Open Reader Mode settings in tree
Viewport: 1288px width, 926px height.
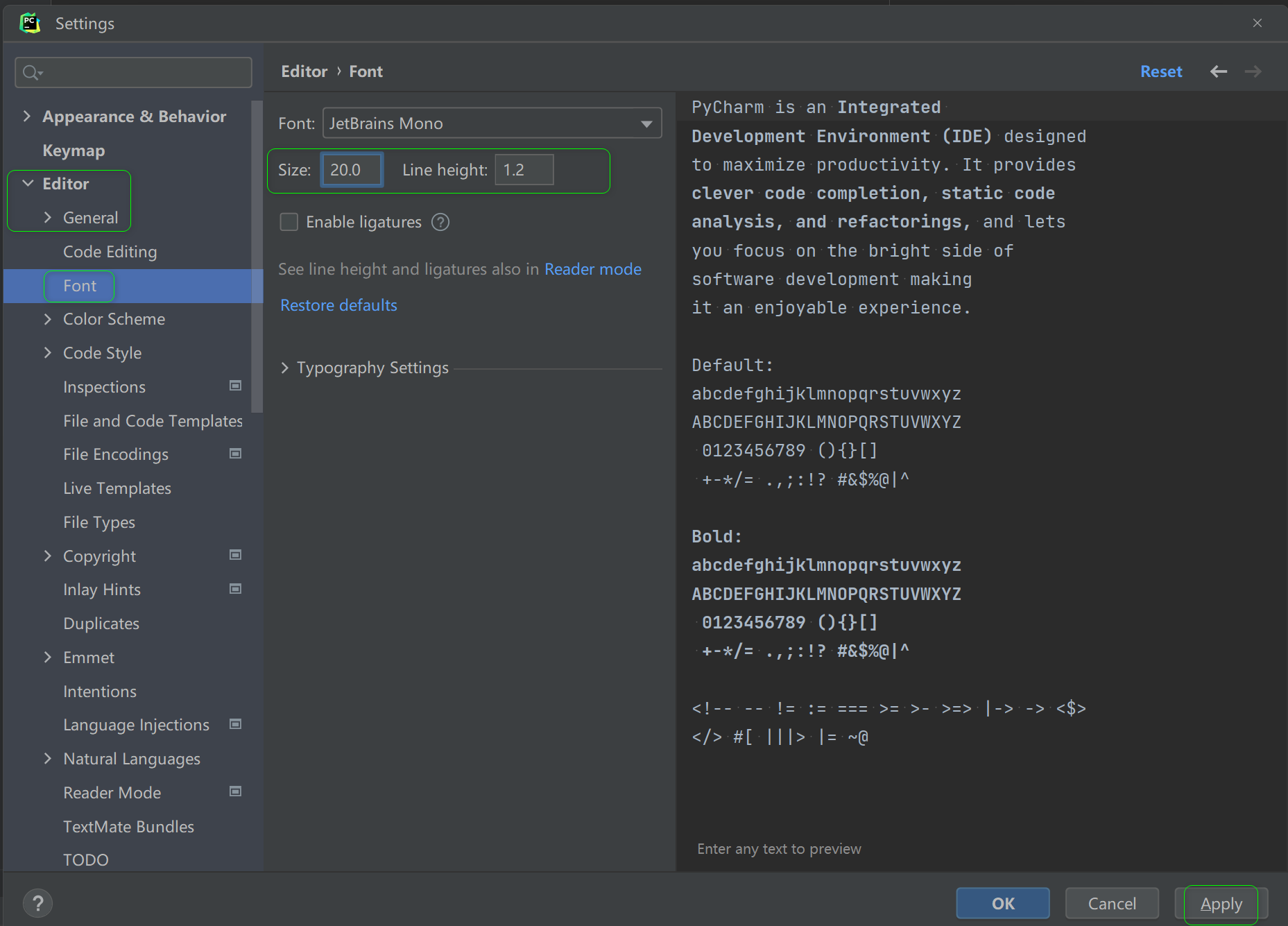(112, 793)
